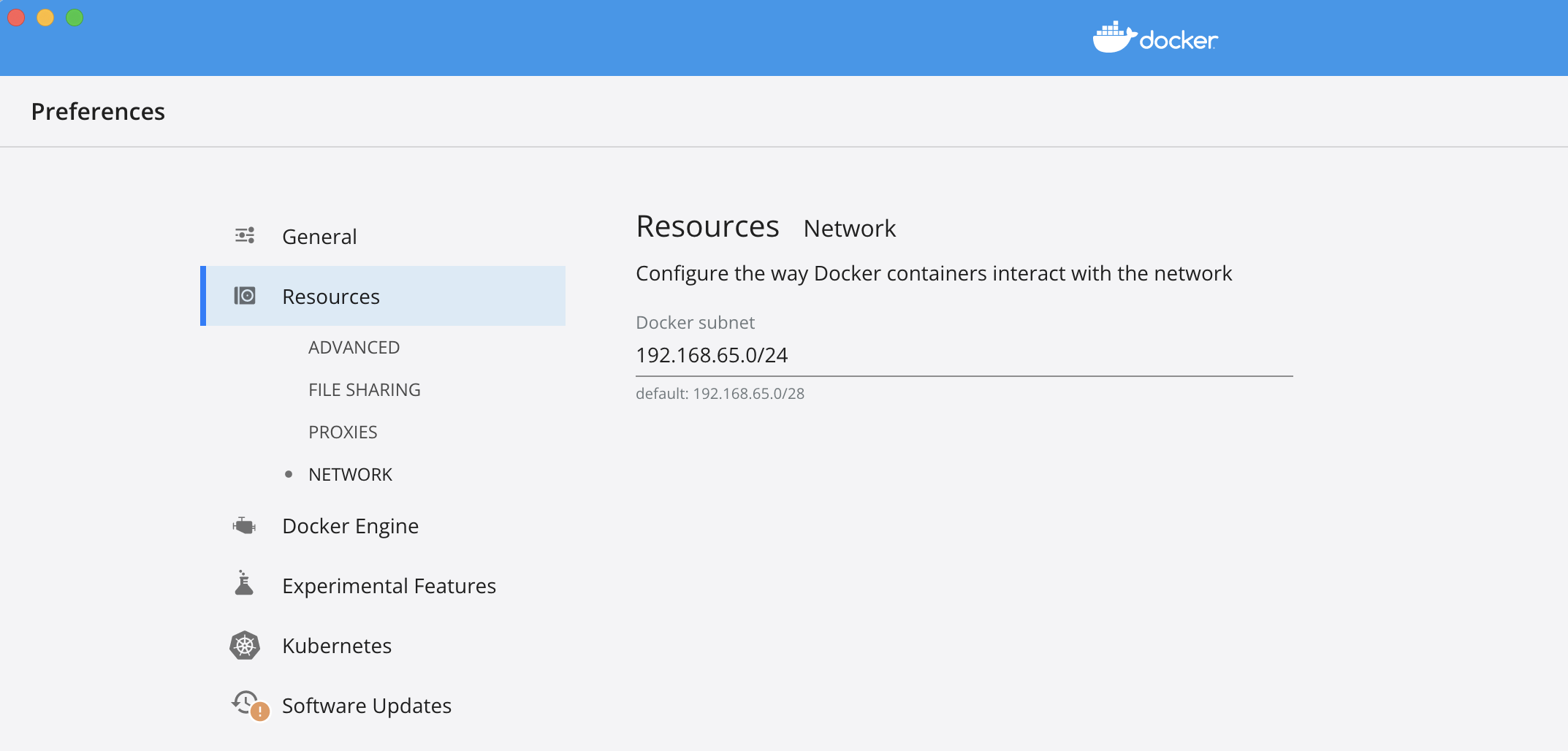
Task: Open the General preferences section
Action: point(319,237)
